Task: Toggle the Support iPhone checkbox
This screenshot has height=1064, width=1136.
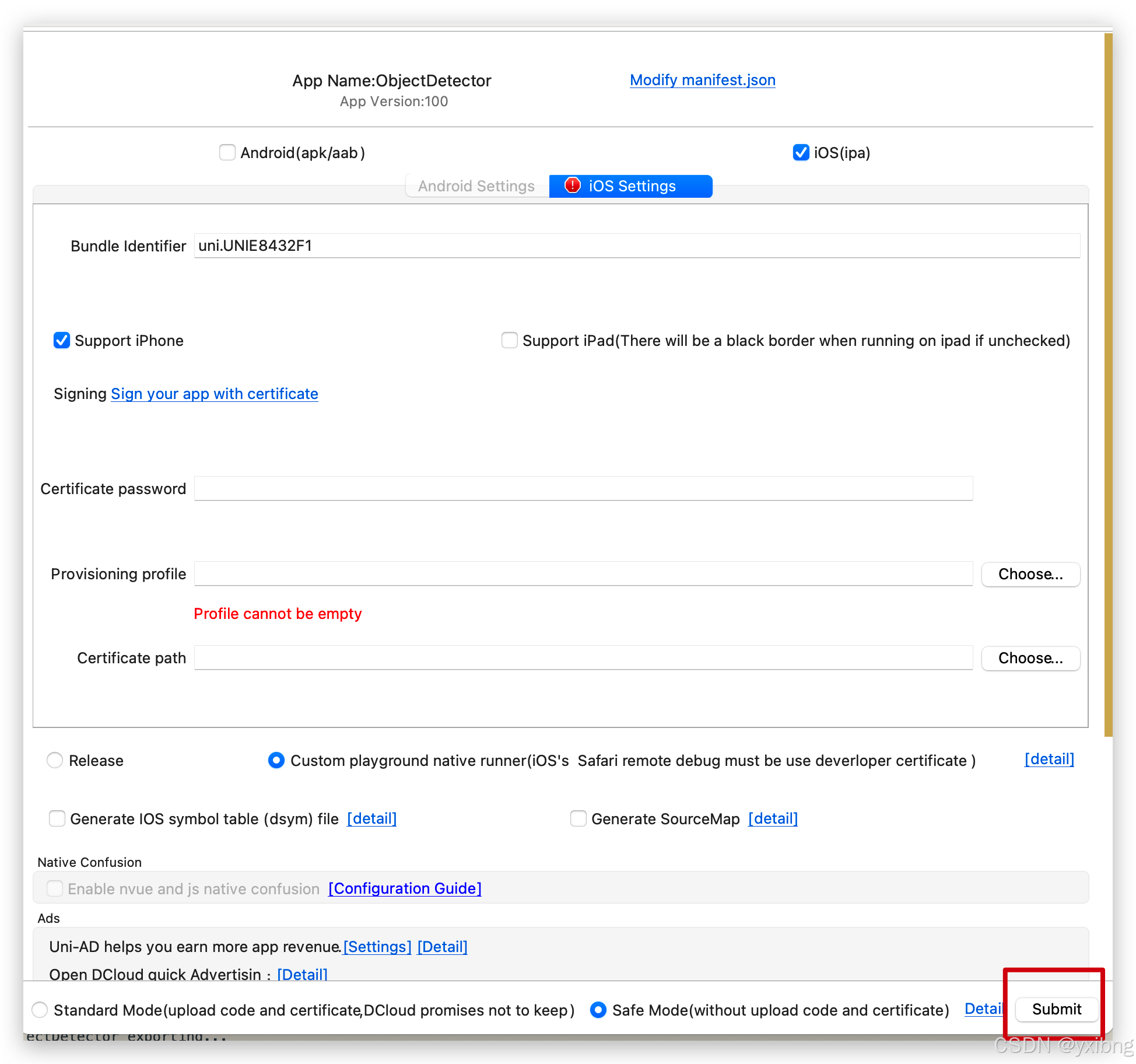Action: point(62,340)
